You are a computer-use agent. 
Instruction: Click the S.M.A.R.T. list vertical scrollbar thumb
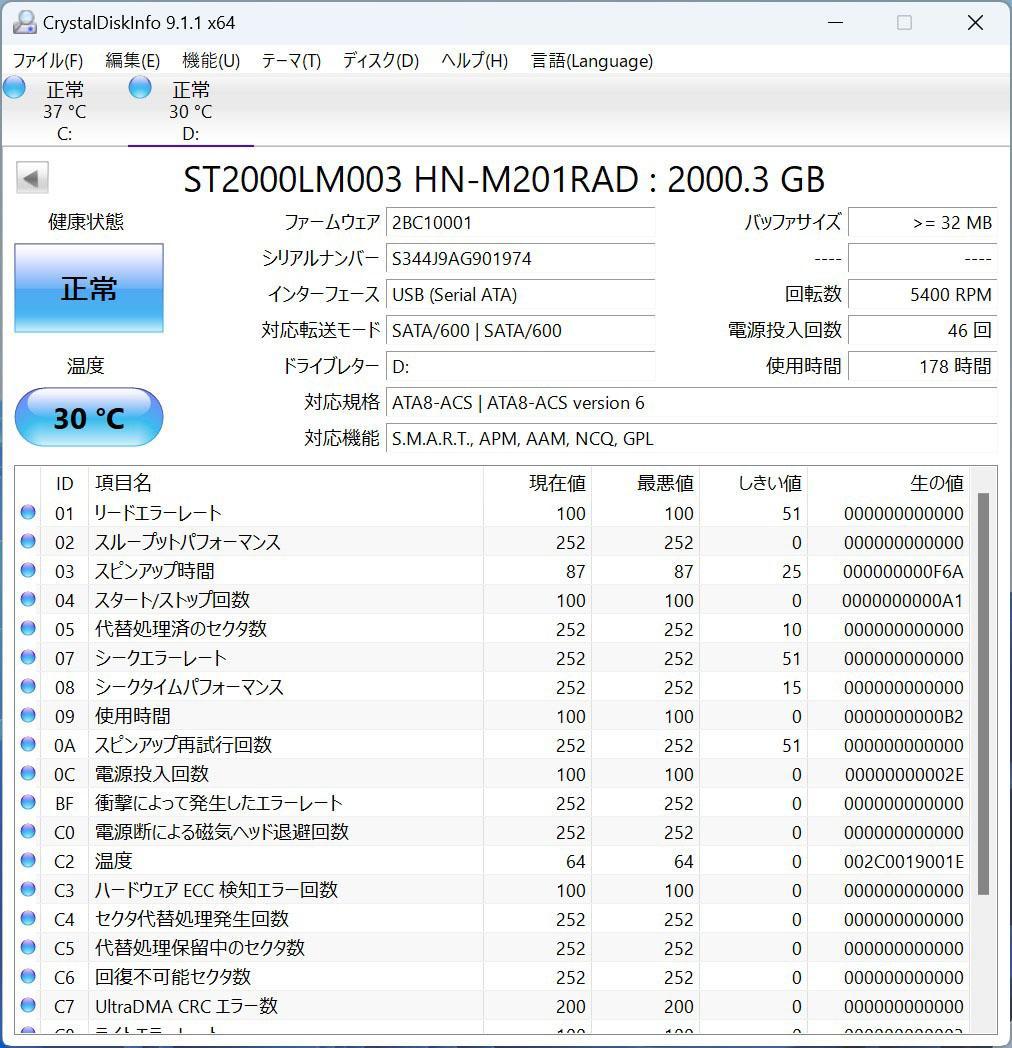(x=983, y=694)
